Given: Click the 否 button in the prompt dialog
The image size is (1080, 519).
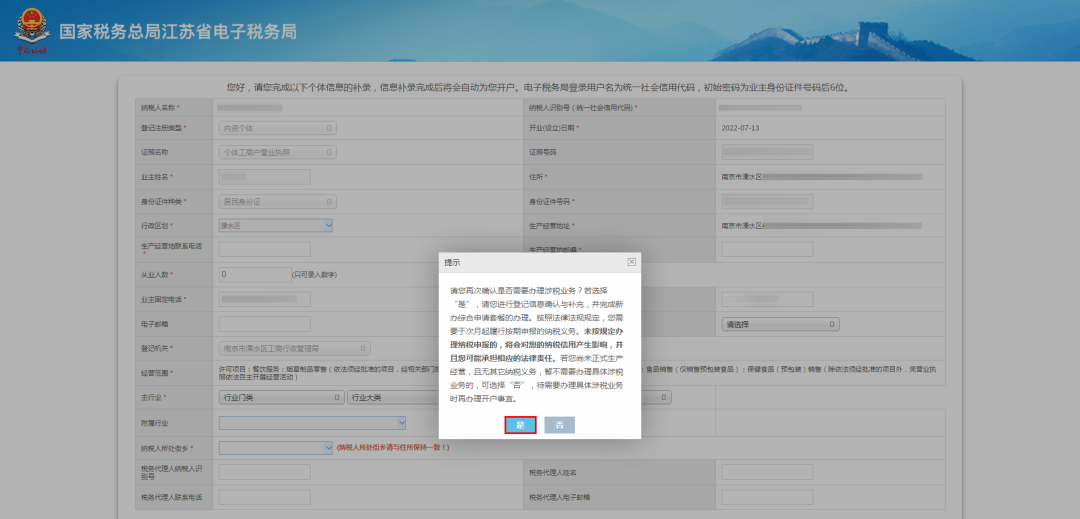Looking at the screenshot, I should (559, 425).
